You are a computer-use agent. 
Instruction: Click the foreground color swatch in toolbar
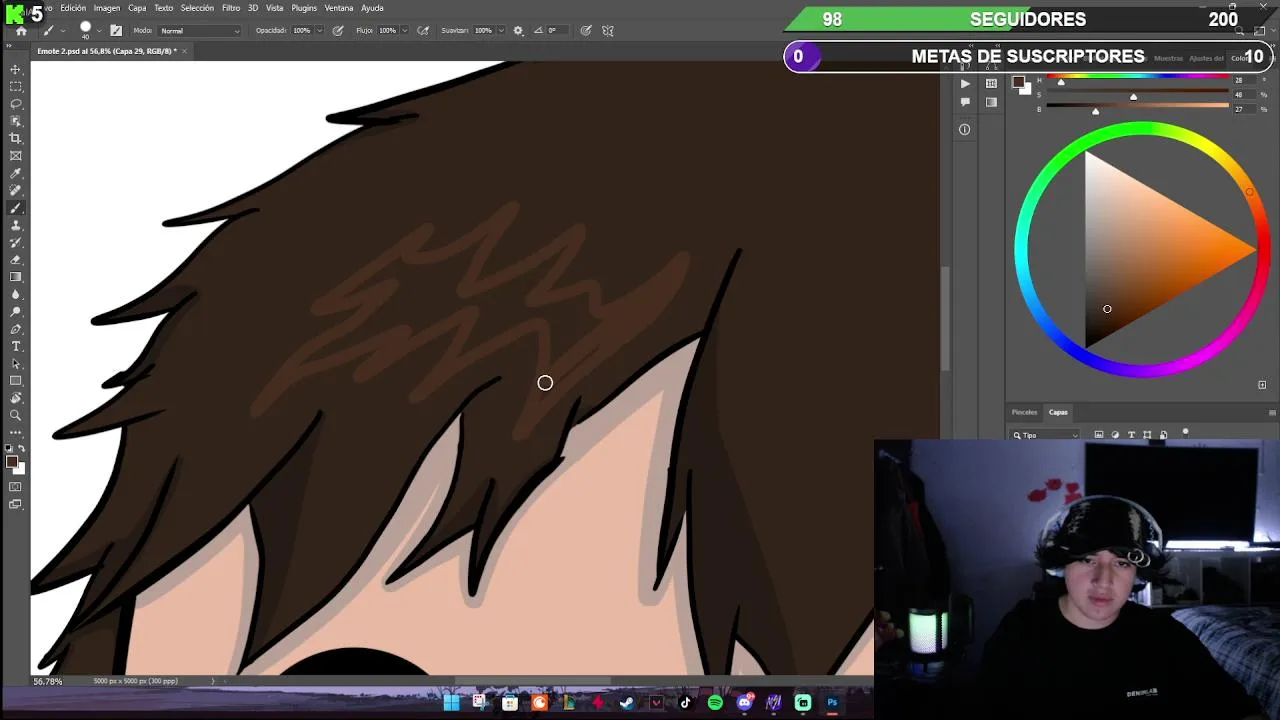[x=11, y=462]
